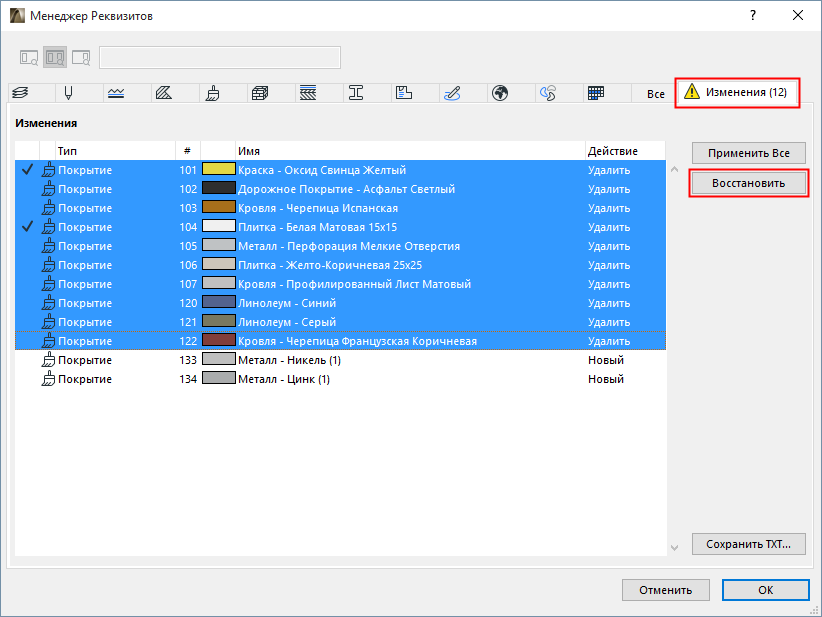Viewport: 822px width, 617px height.
Task: Select the both-panes view icon
Action: [x=55, y=57]
